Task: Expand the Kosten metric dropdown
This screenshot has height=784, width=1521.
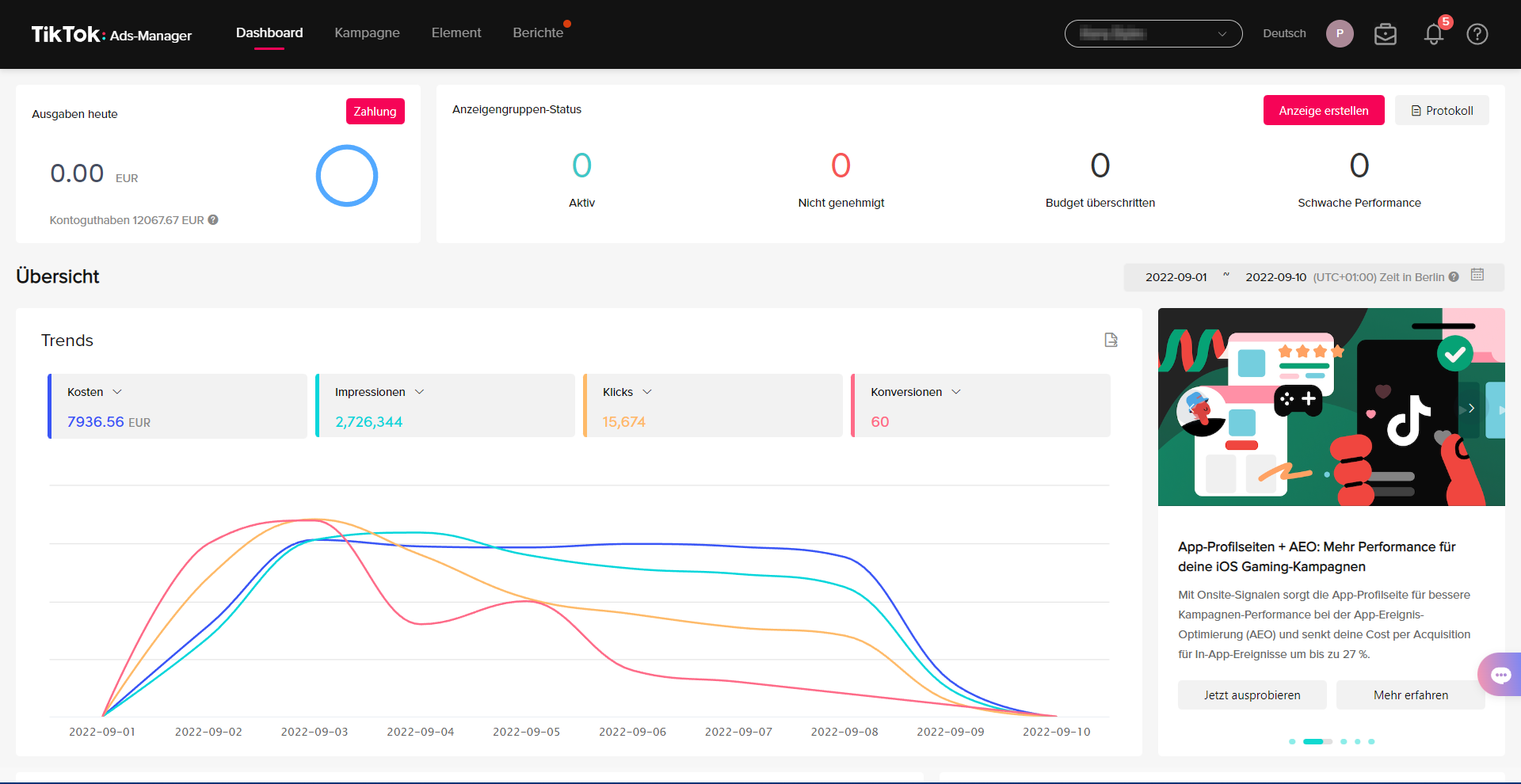Action: click(117, 392)
